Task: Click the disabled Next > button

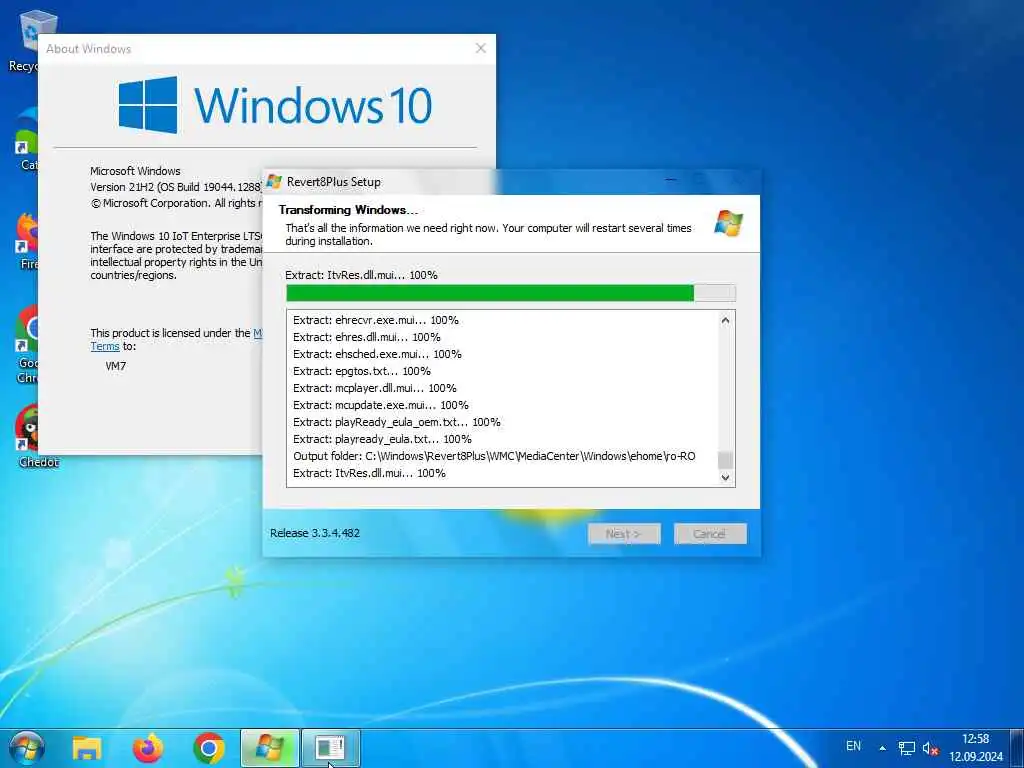Action: pos(624,534)
